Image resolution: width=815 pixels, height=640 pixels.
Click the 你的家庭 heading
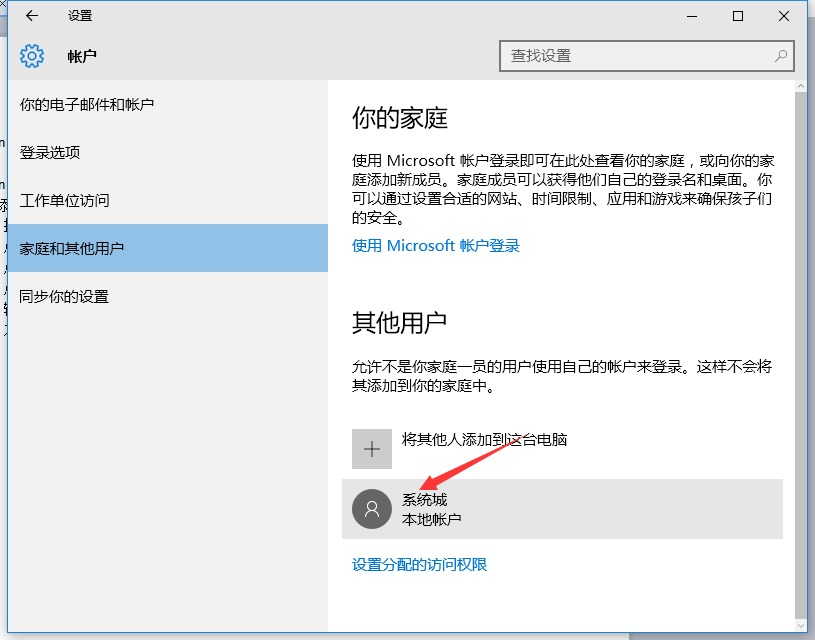(x=400, y=118)
